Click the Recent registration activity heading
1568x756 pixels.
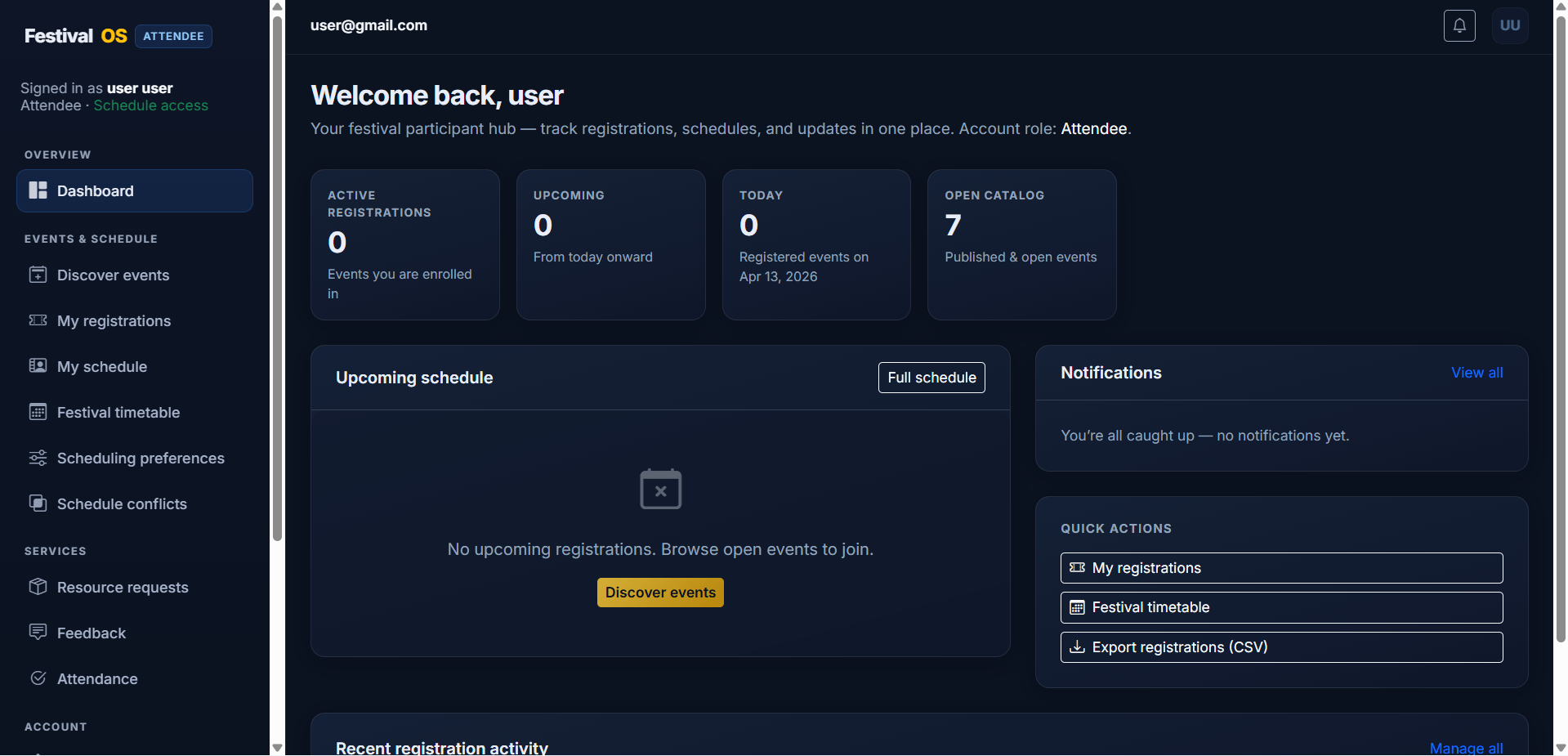(x=442, y=748)
